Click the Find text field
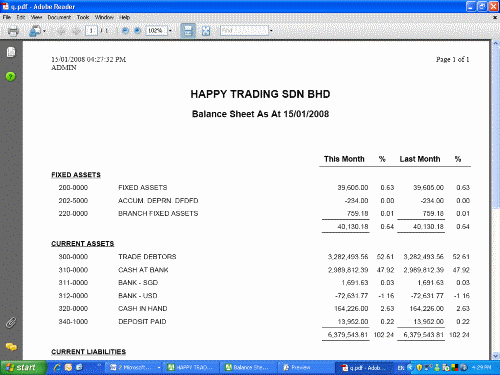Screen dimensions: 500x375 (x=244, y=31)
